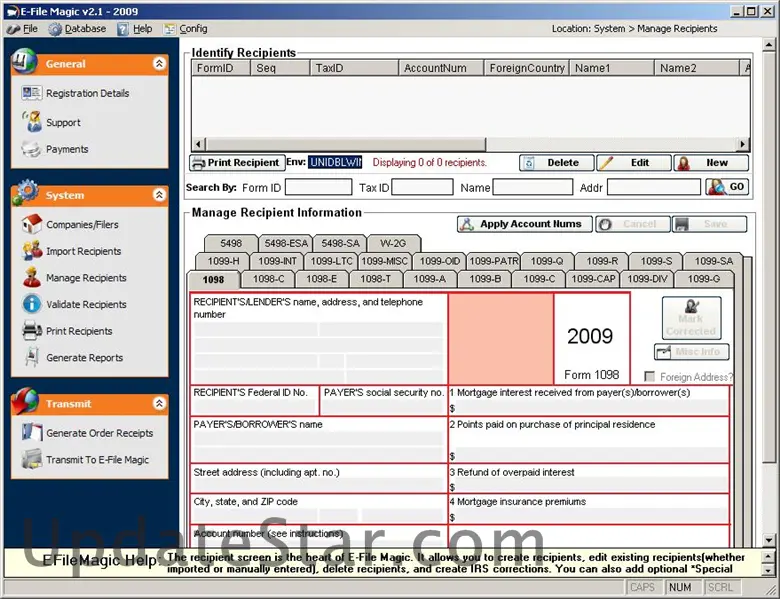Click the FormID column header
The image size is (780, 599).
tap(220, 68)
